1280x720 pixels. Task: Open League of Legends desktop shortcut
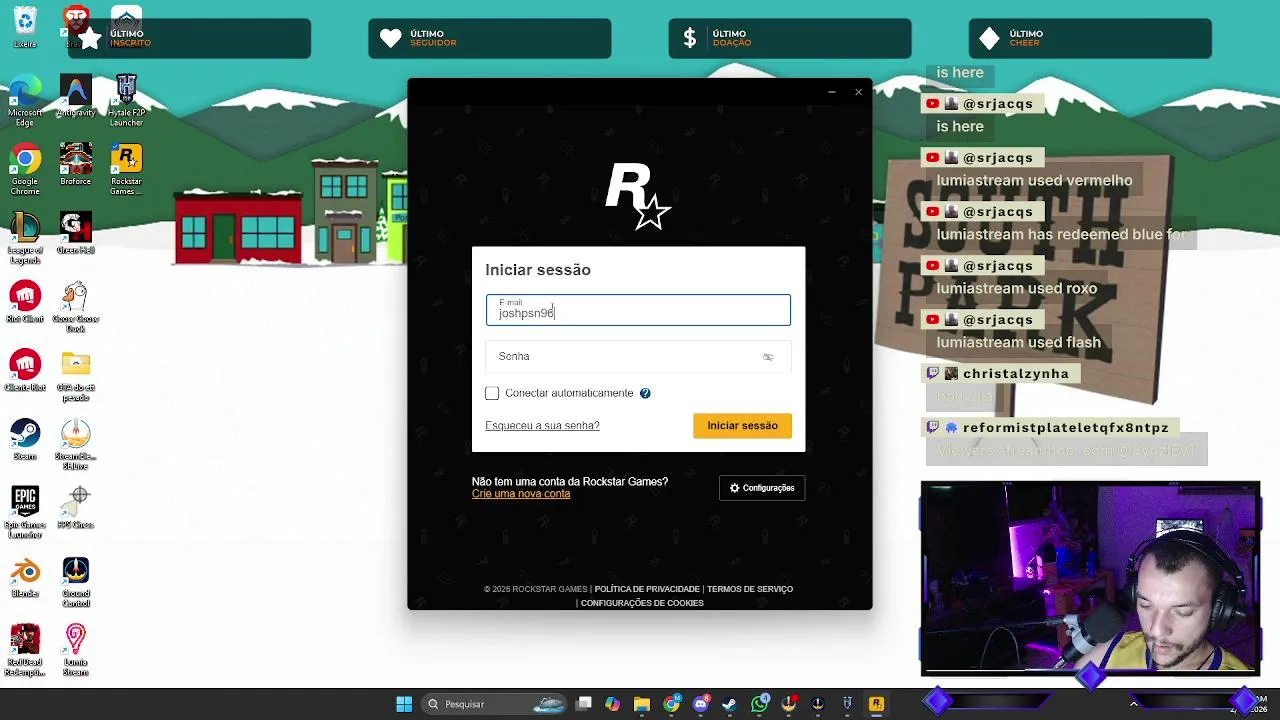click(25, 239)
